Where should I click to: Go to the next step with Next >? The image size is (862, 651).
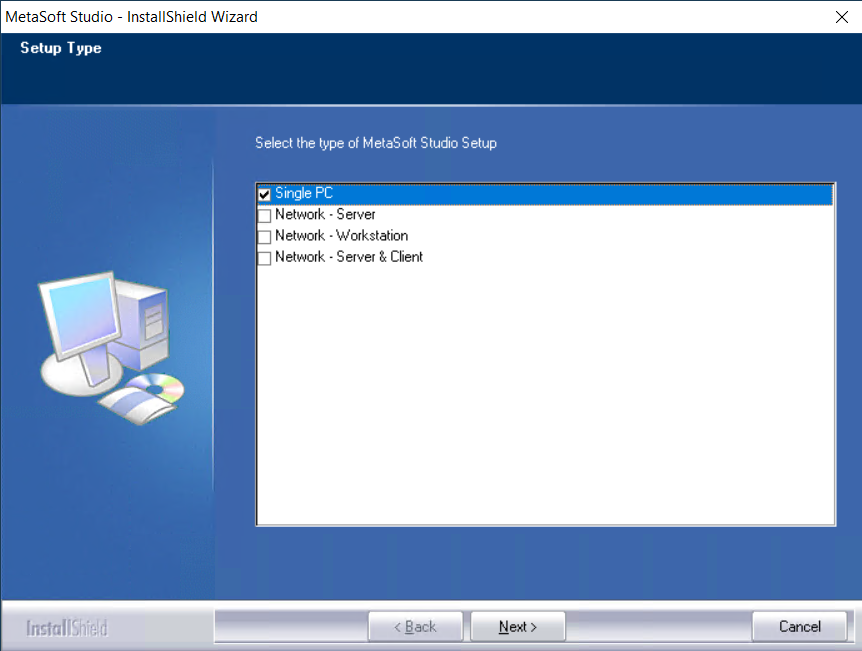coord(518,626)
